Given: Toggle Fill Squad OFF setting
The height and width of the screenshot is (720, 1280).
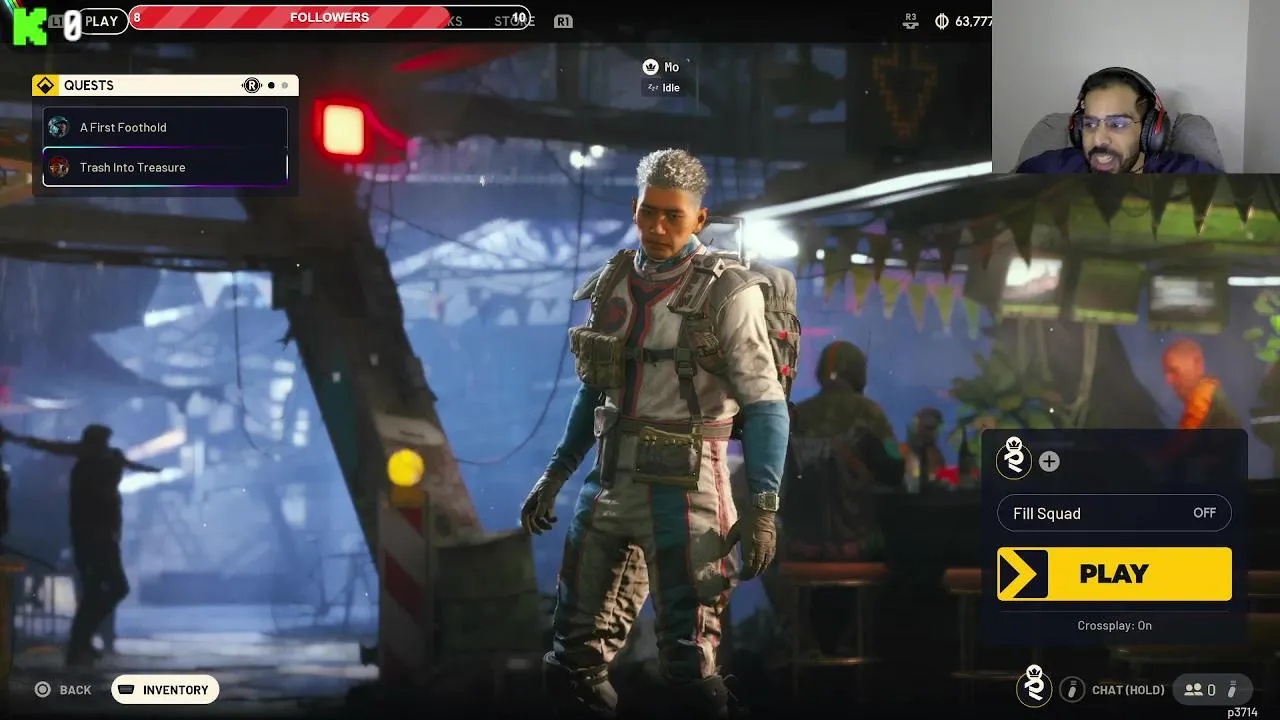Looking at the screenshot, I should click(1114, 513).
